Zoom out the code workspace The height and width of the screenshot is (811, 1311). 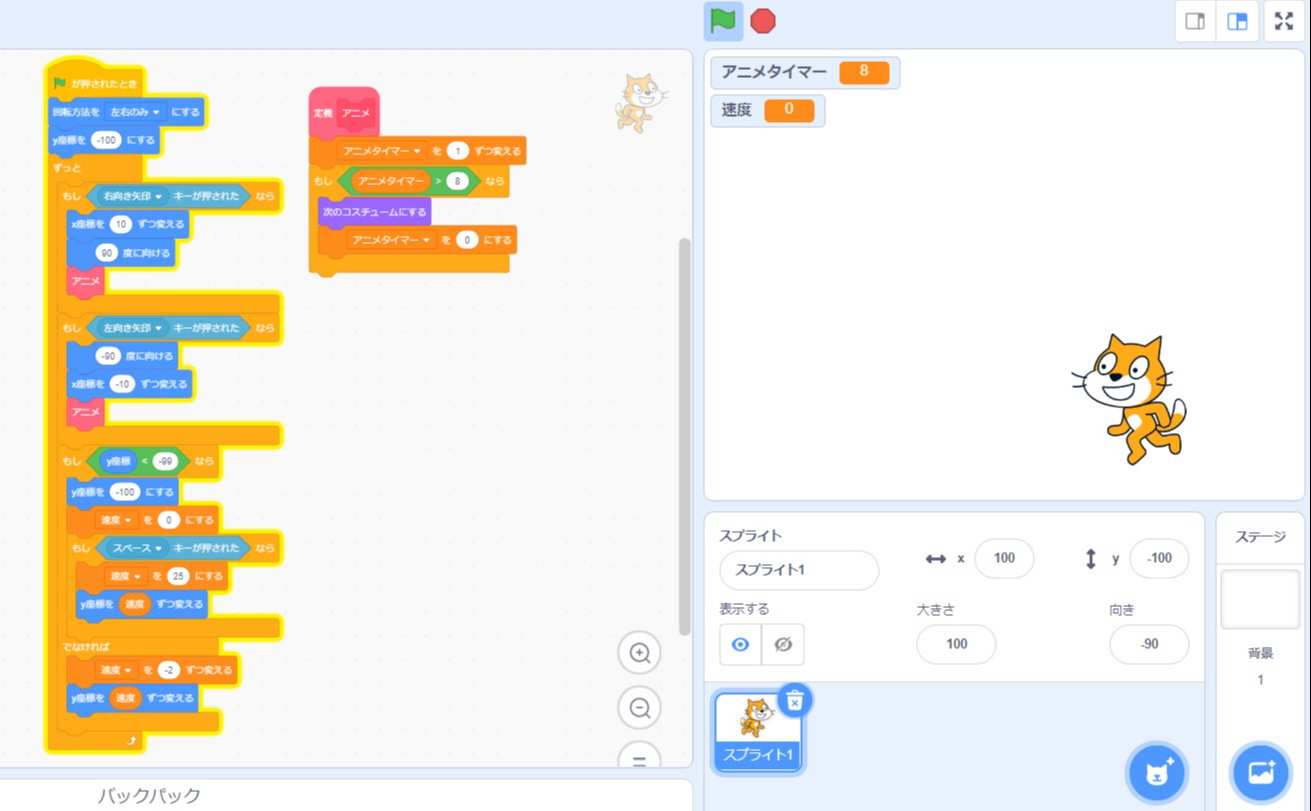tap(639, 708)
